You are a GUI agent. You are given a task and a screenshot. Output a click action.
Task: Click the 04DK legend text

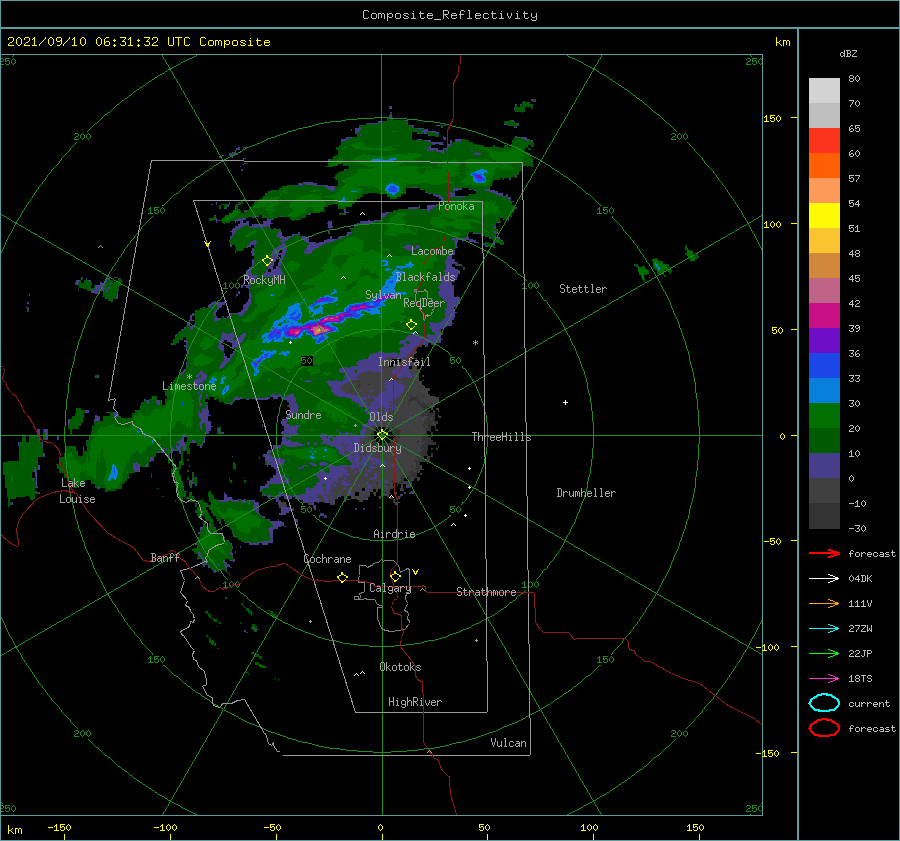(x=860, y=578)
